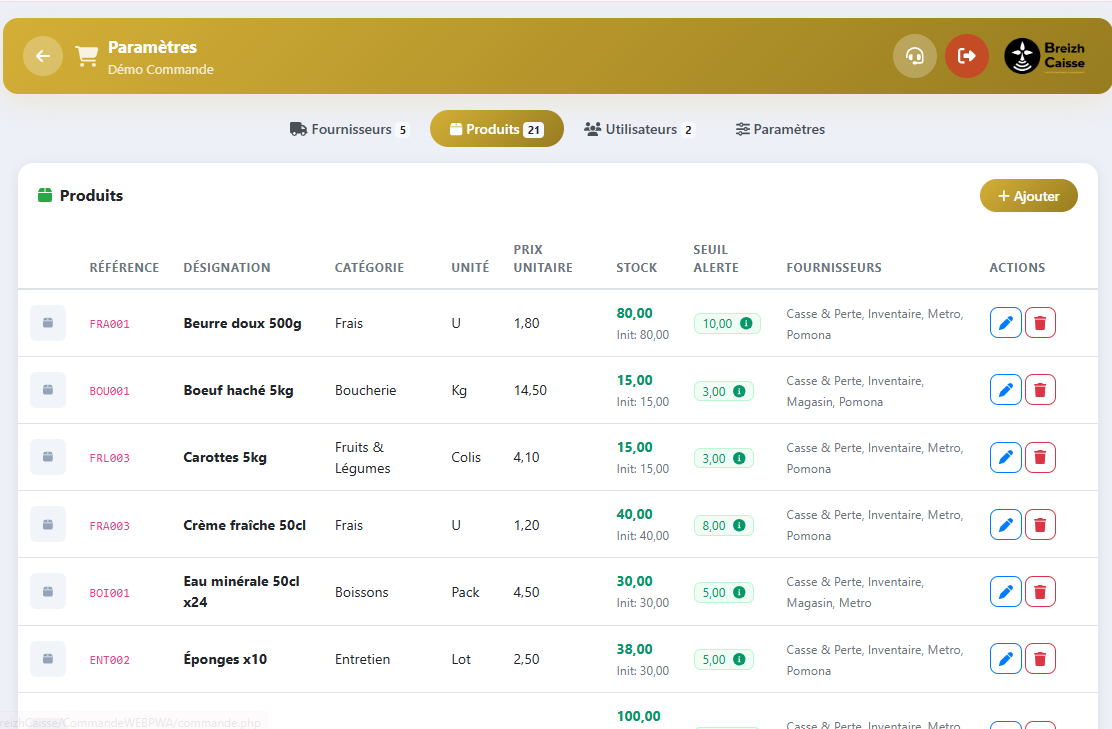
Task: Delete the Boeuf haché 5kg product
Action: [x=1040, y=390]
